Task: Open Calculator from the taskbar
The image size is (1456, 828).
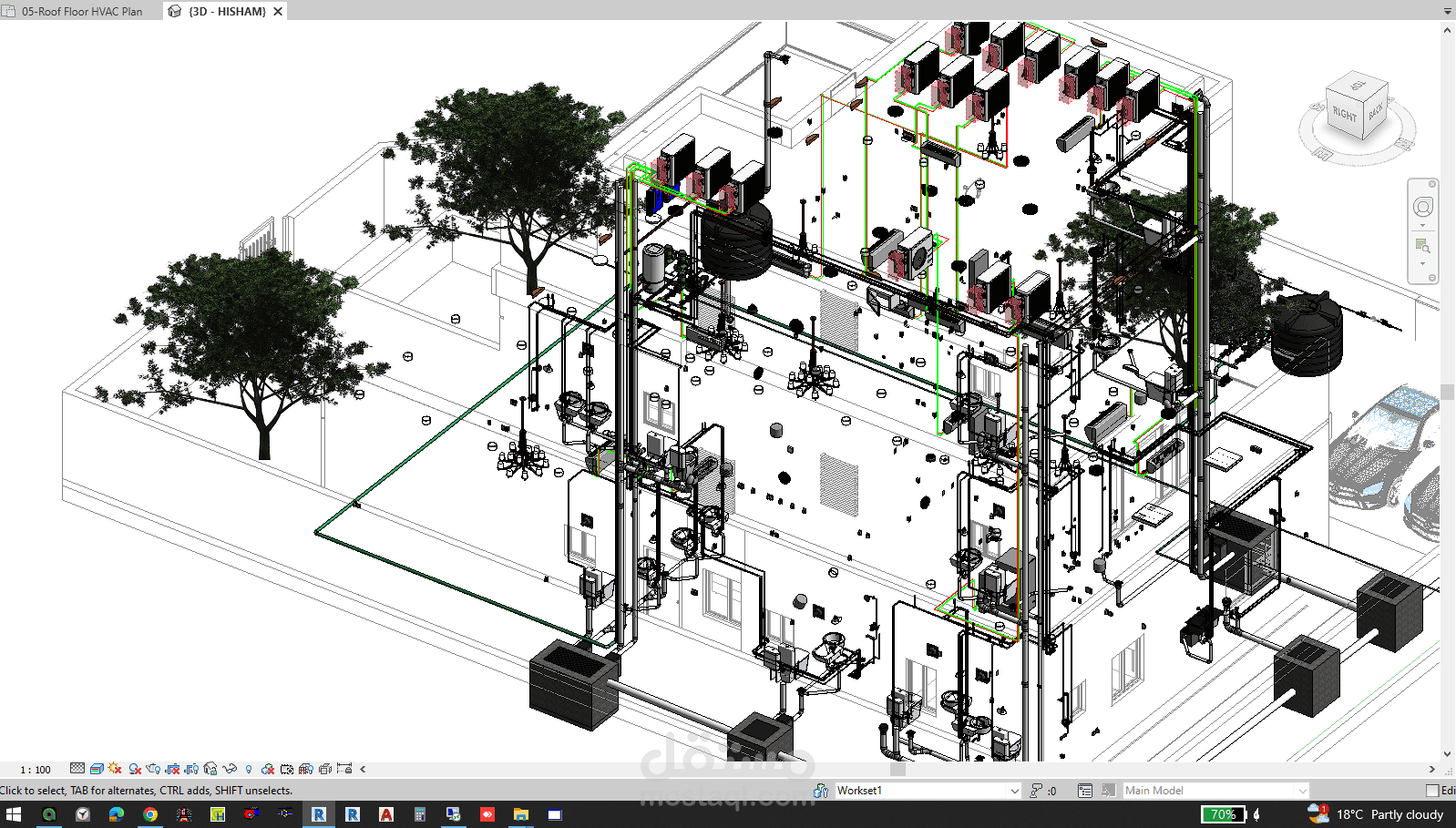Action: 420,814
